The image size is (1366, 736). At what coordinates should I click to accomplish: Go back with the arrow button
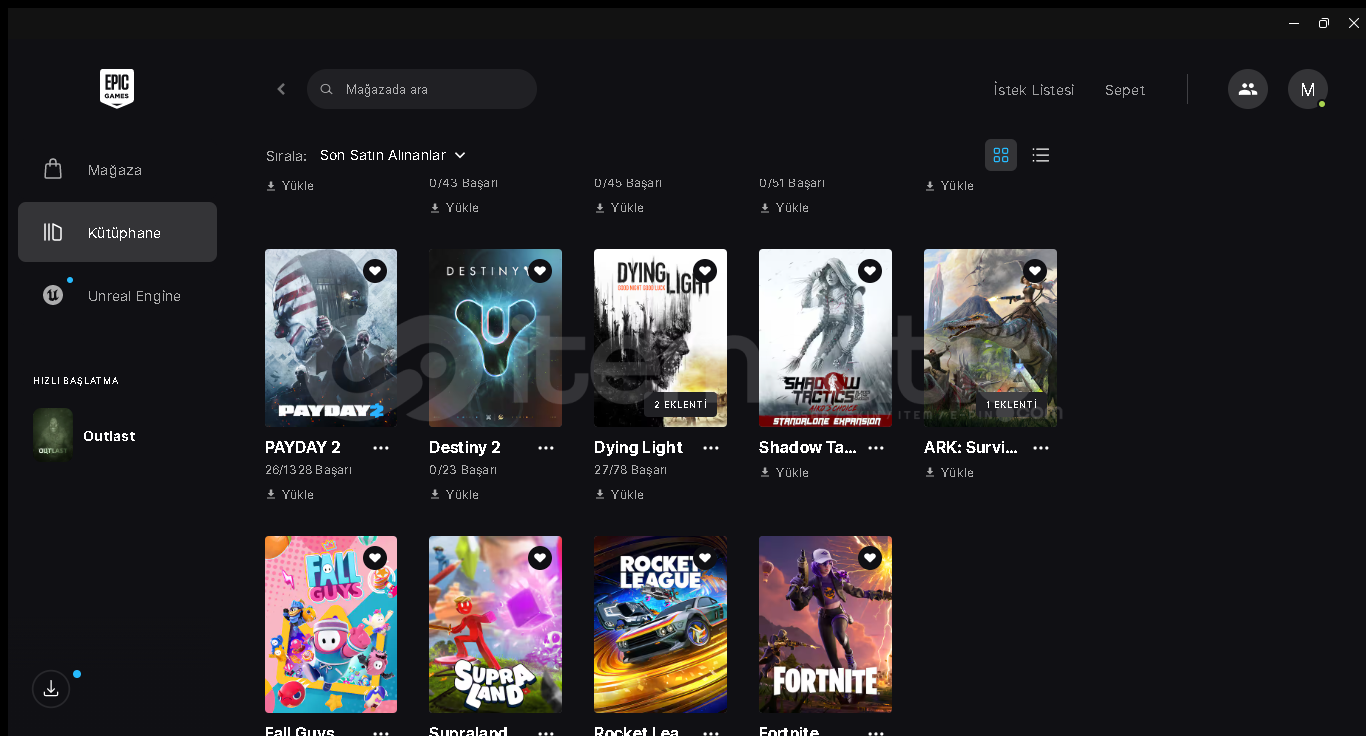click(281, 89)
